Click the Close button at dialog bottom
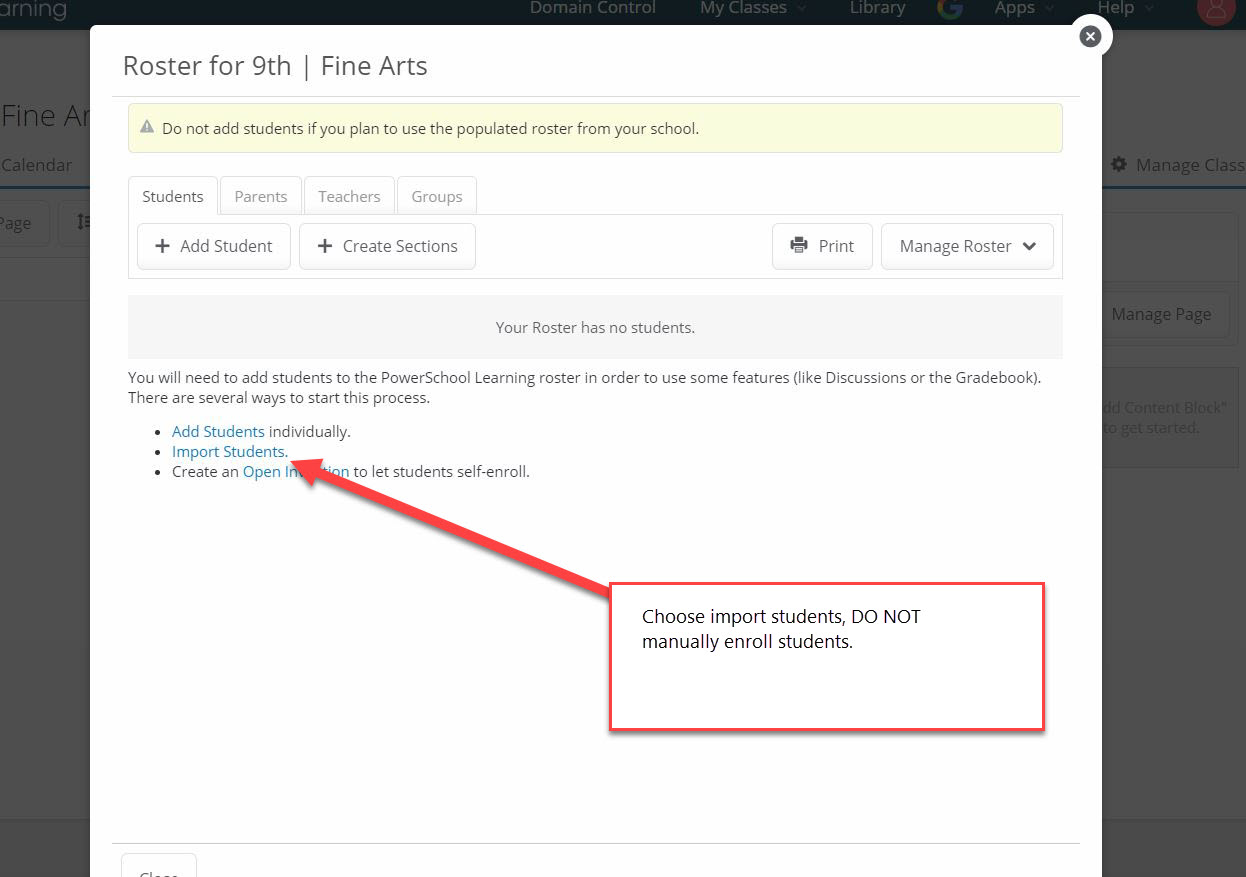The image size is (1246, 877). [x=159, y=866]
